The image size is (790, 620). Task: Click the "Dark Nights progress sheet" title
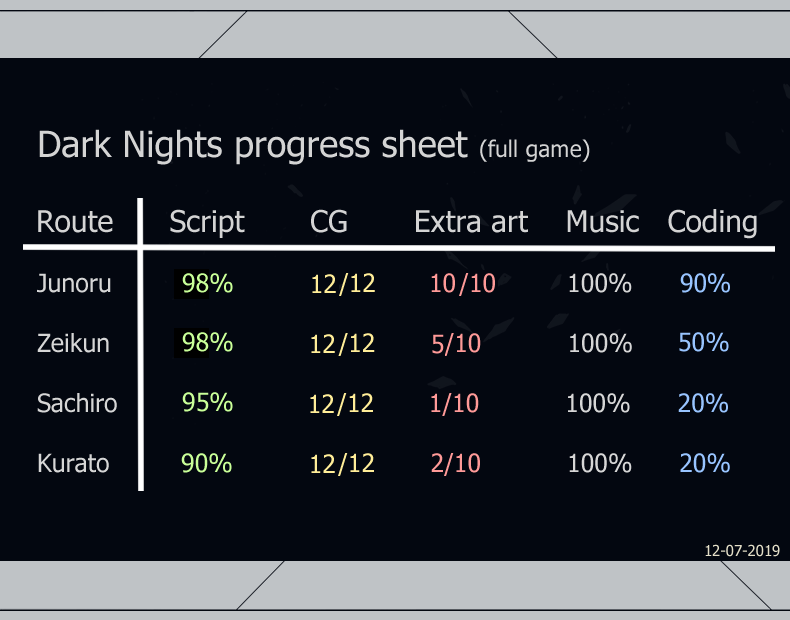click(252, 146)
